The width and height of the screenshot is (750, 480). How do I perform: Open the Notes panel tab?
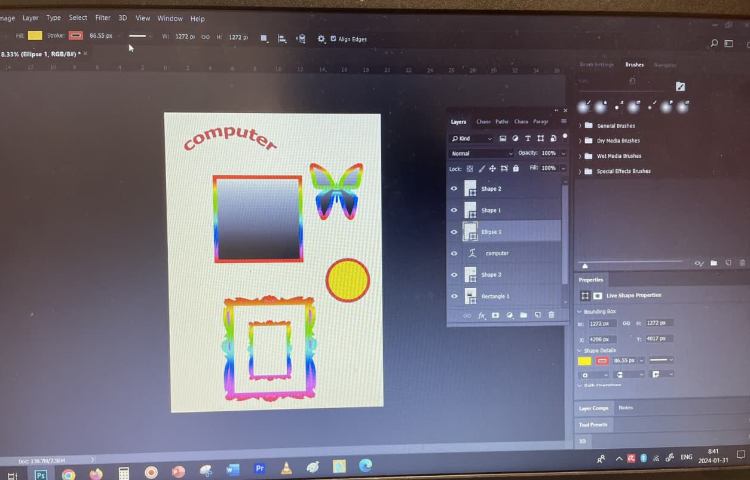(625, 407)
